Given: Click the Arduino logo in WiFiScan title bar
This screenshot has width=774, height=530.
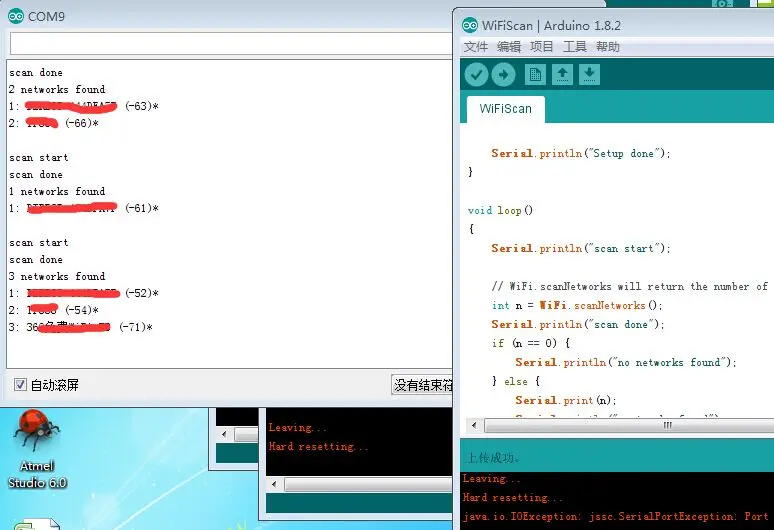Looking at the screenshot, I should (470, 25).
